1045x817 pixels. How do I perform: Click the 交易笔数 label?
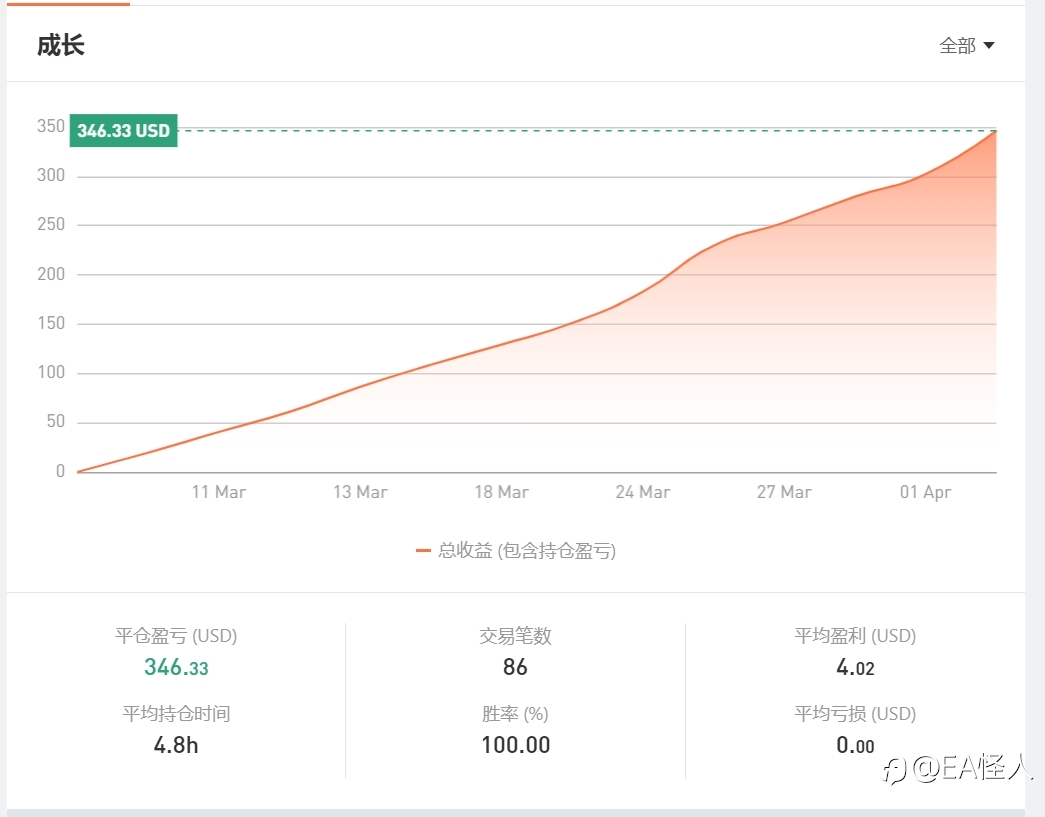[515, 636]
